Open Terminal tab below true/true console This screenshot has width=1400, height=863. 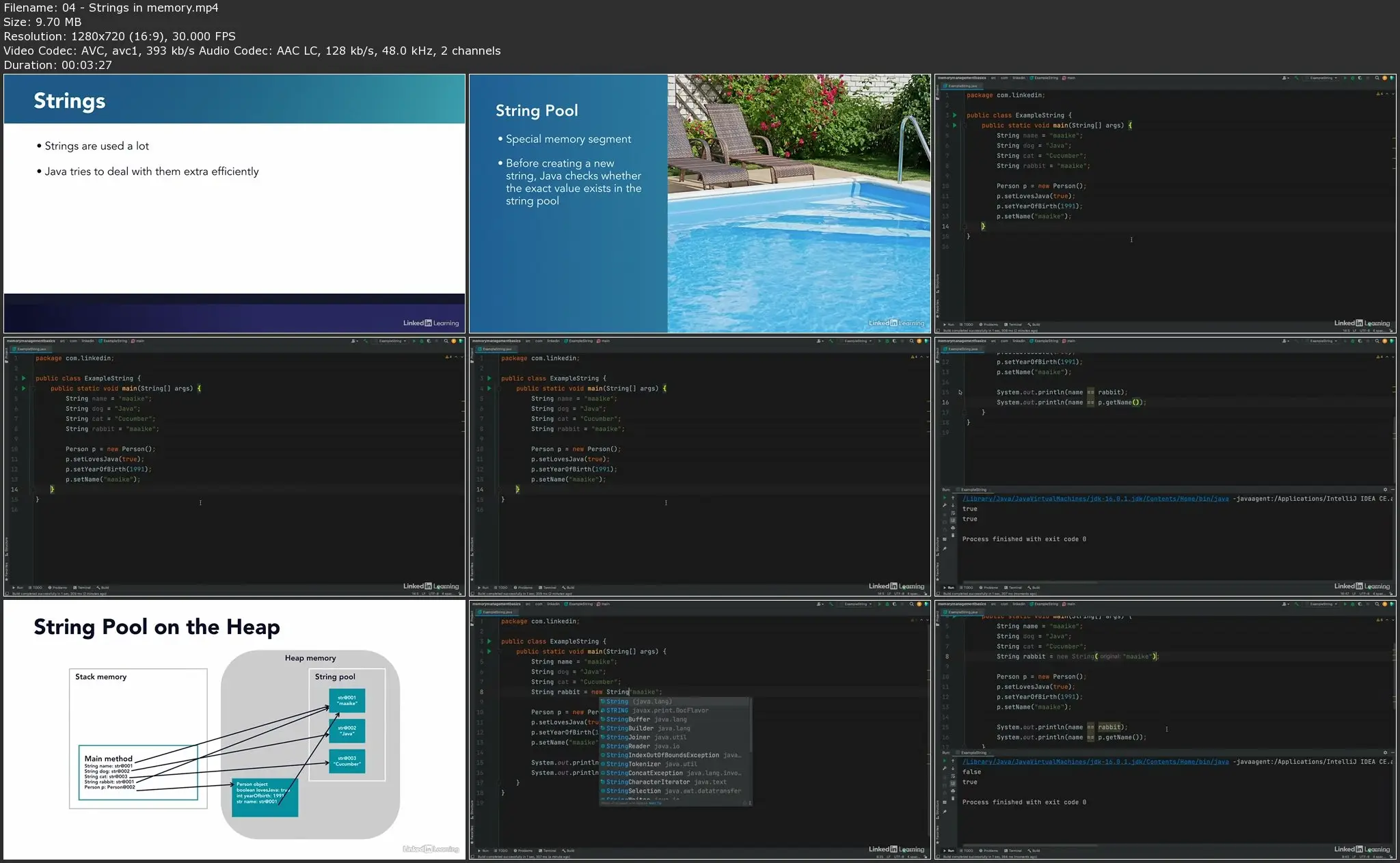[1014, 588]
